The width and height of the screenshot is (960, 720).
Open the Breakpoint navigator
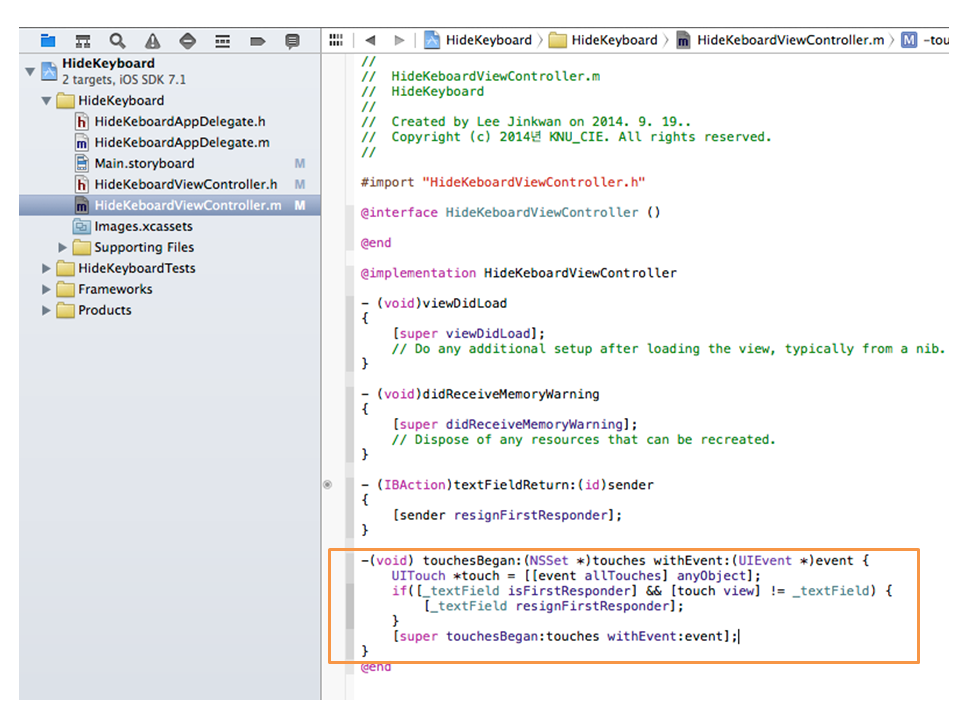(257, 41)
